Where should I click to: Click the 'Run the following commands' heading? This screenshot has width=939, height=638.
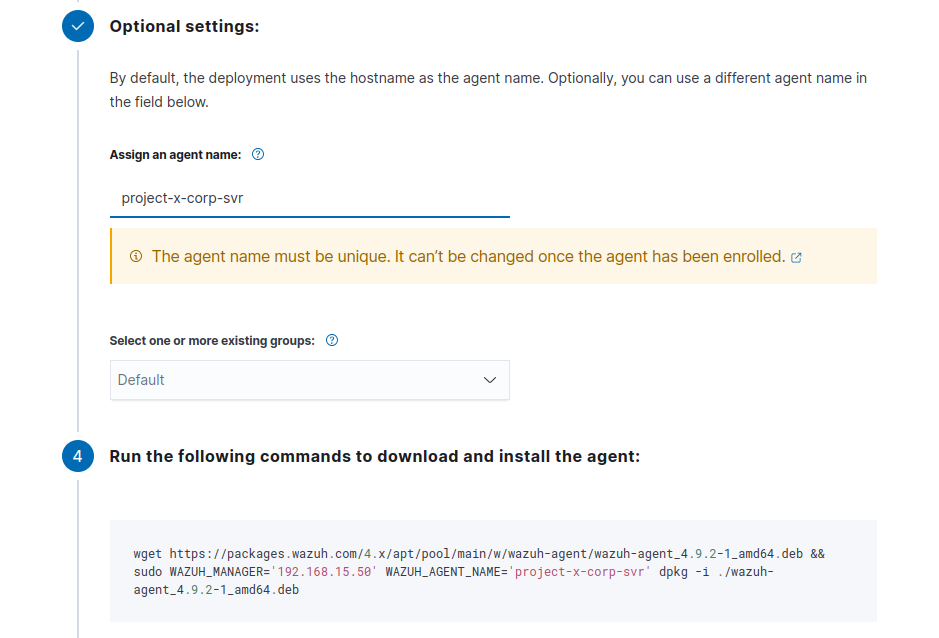(374, 457)
